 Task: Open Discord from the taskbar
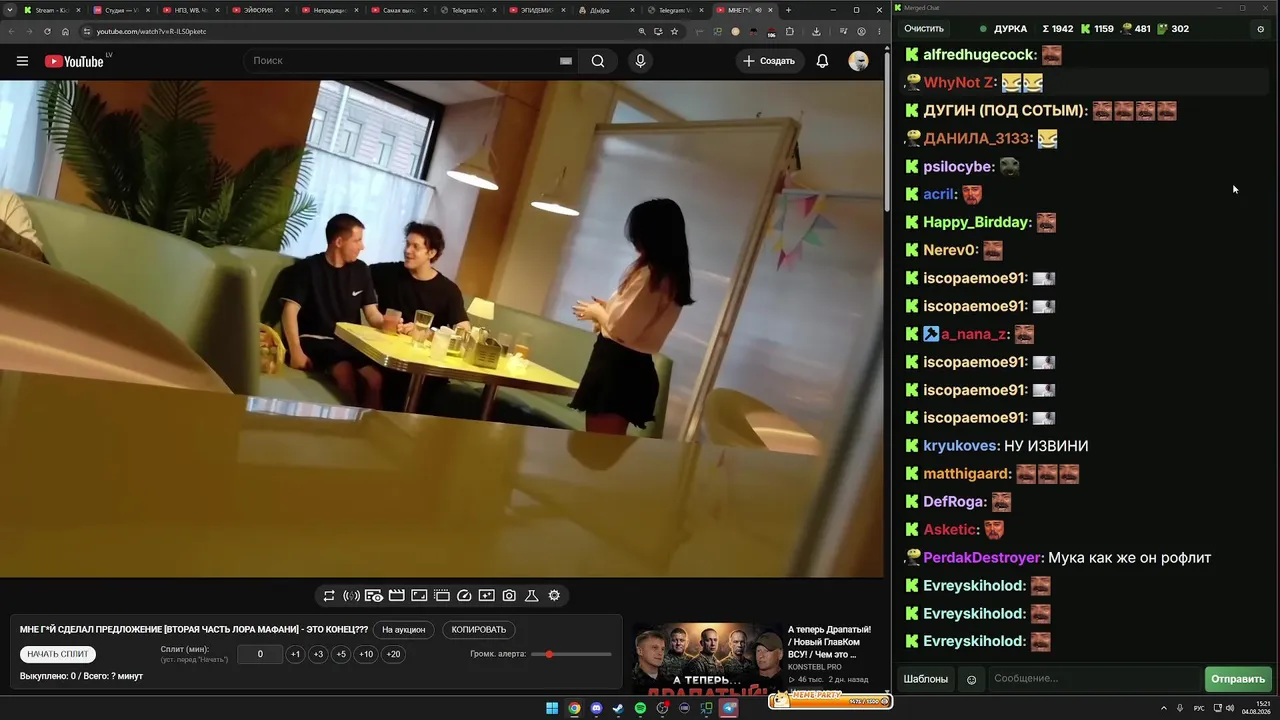(x=596, y=709)
